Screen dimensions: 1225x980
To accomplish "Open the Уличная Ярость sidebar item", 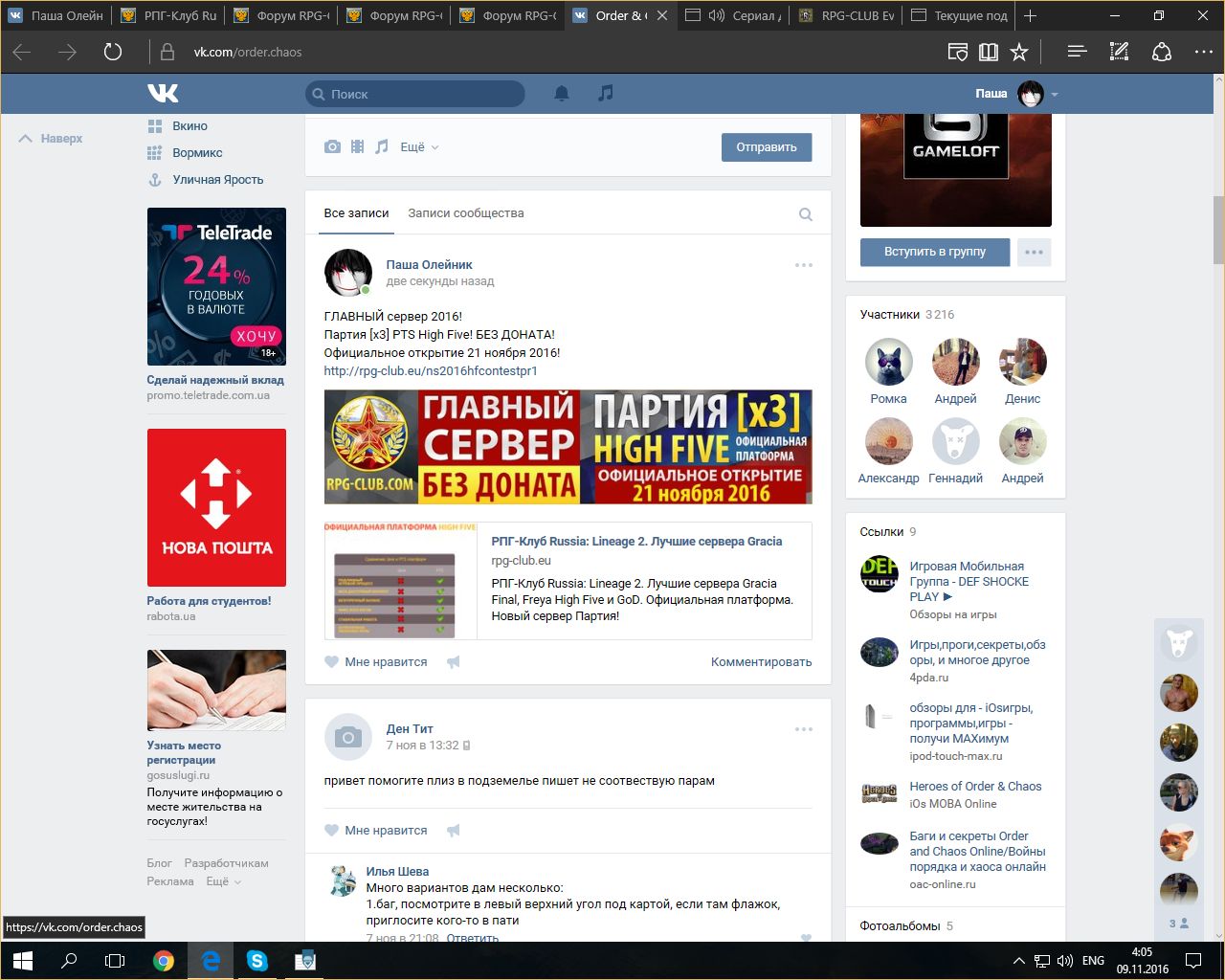I will click(x=205, y=179).
